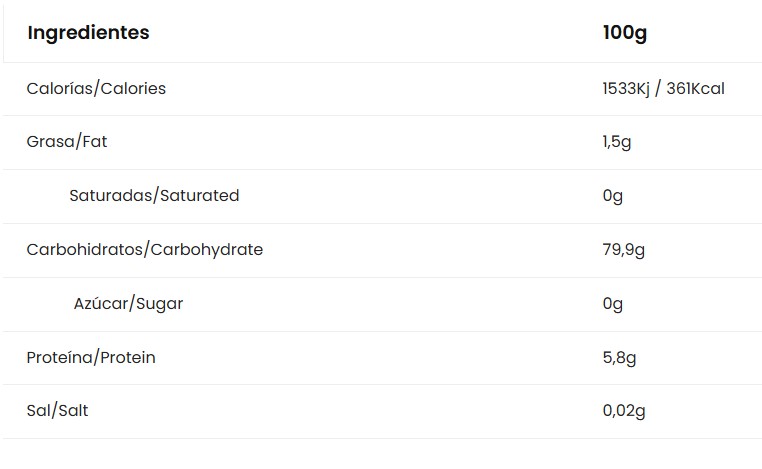The width and height of the screenshot is (762, 469).
Task: Select the '0g' value for sugar
Action: [x=613, y=304]
